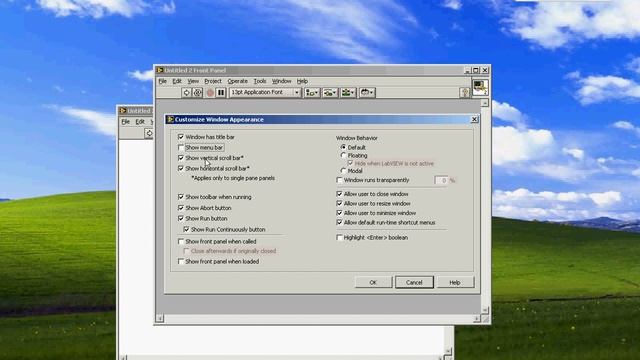Toggle Allow user to minimize window
The width and height of the screenshot is (640, 360).
tap(339, 213)
